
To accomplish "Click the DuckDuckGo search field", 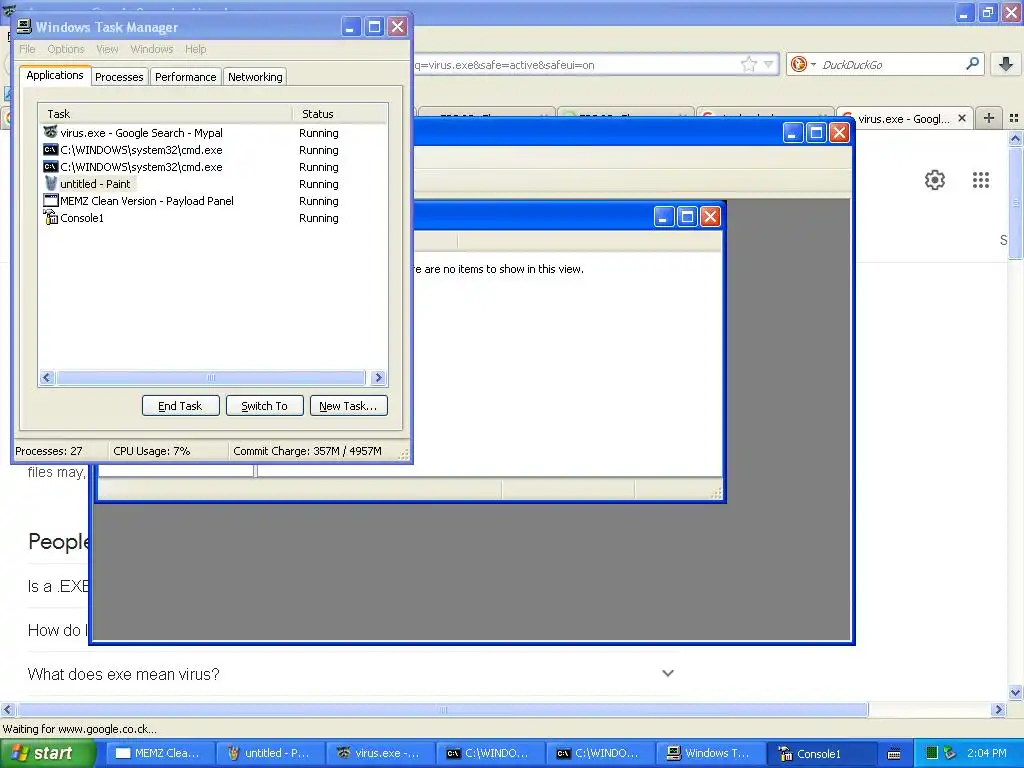I will click(891, 65).
